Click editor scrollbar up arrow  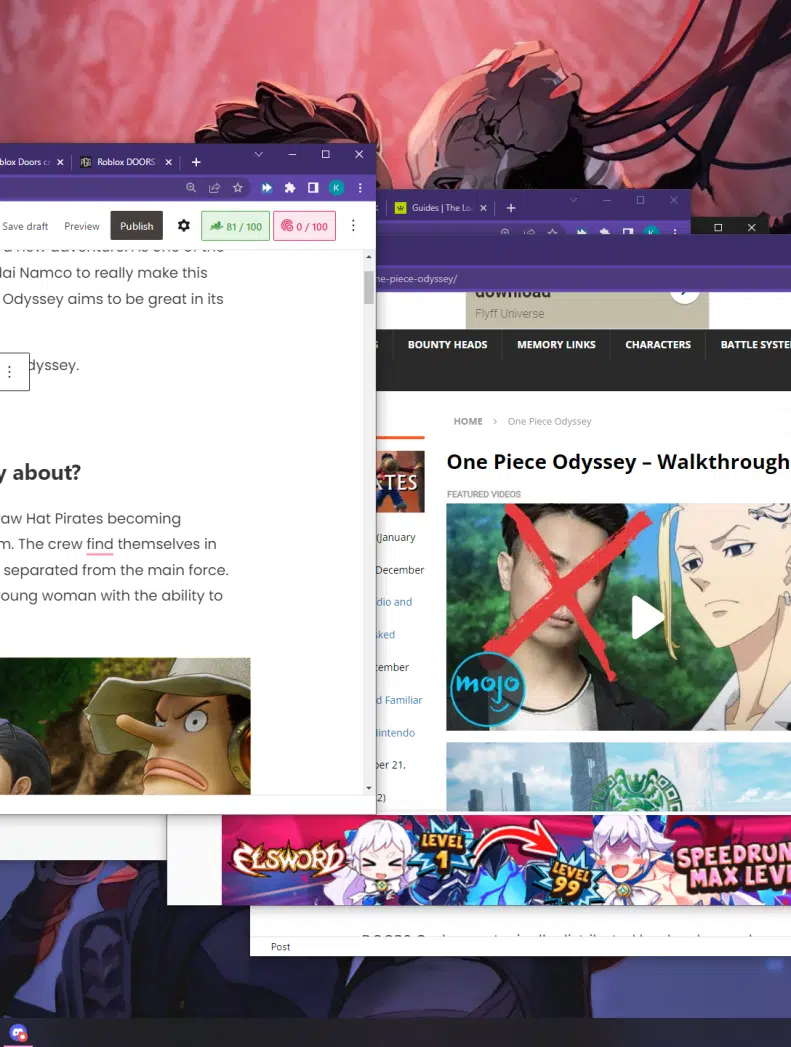click(369, 256)
